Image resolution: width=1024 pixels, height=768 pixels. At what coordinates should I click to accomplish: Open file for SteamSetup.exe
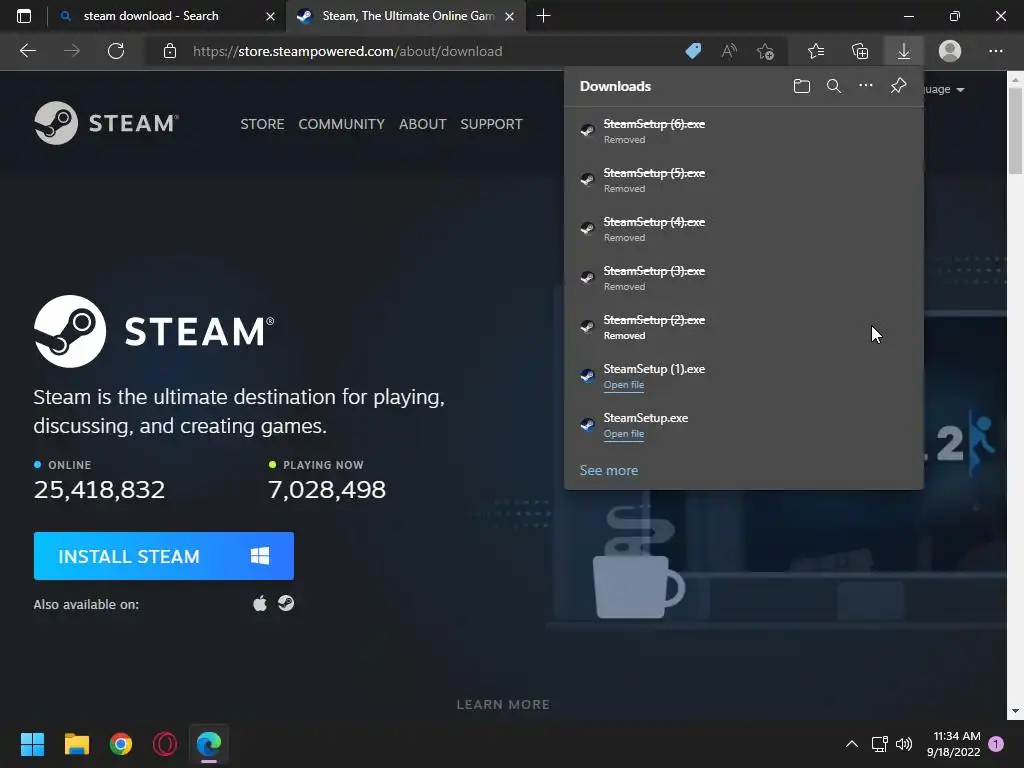(624, 434)
